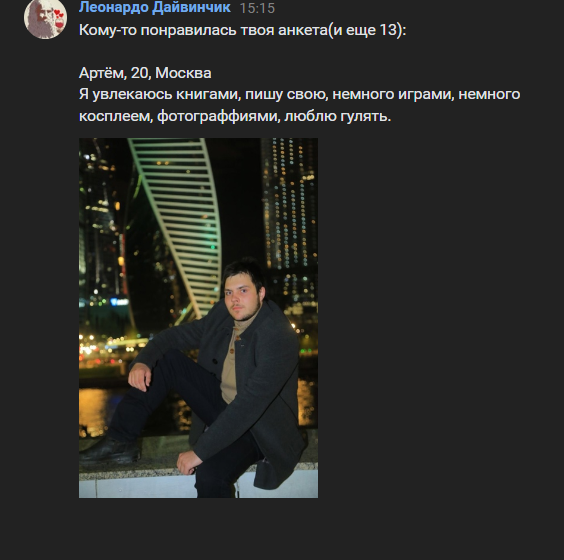
Task: Click the black boot in the photo
Action: pos(110,450)
